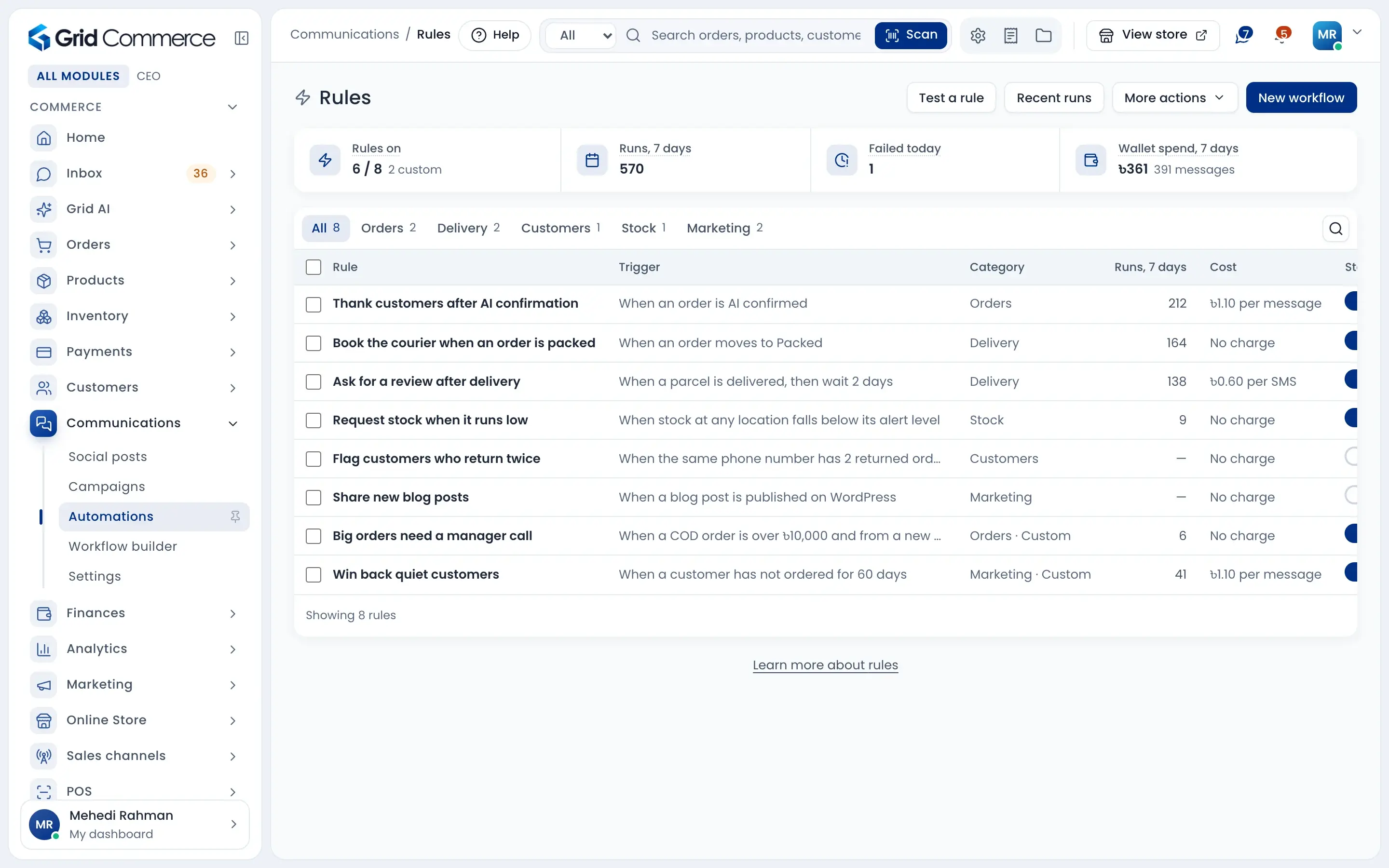Image resolution: width=1389 pixels, height=868 pixels.
Task: Collapse the sidebar with the panel icon
Action: [x=242, y=38]
